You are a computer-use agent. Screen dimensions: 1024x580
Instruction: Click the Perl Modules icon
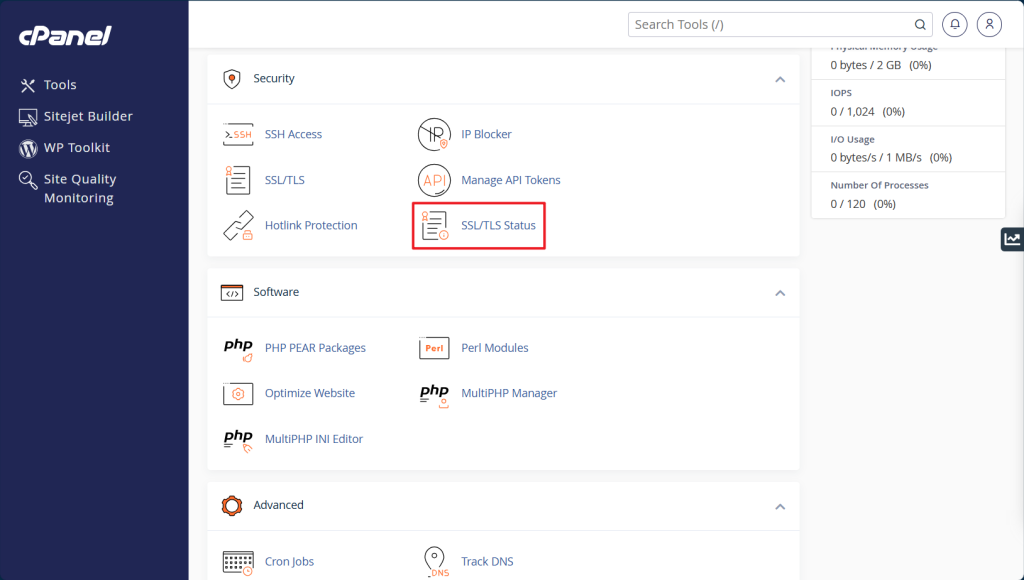[434, 348]
